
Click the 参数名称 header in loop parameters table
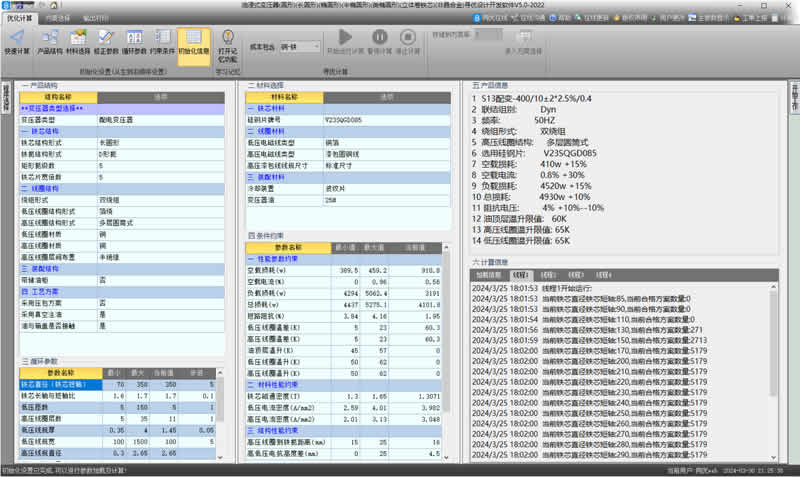pos(61,373)
